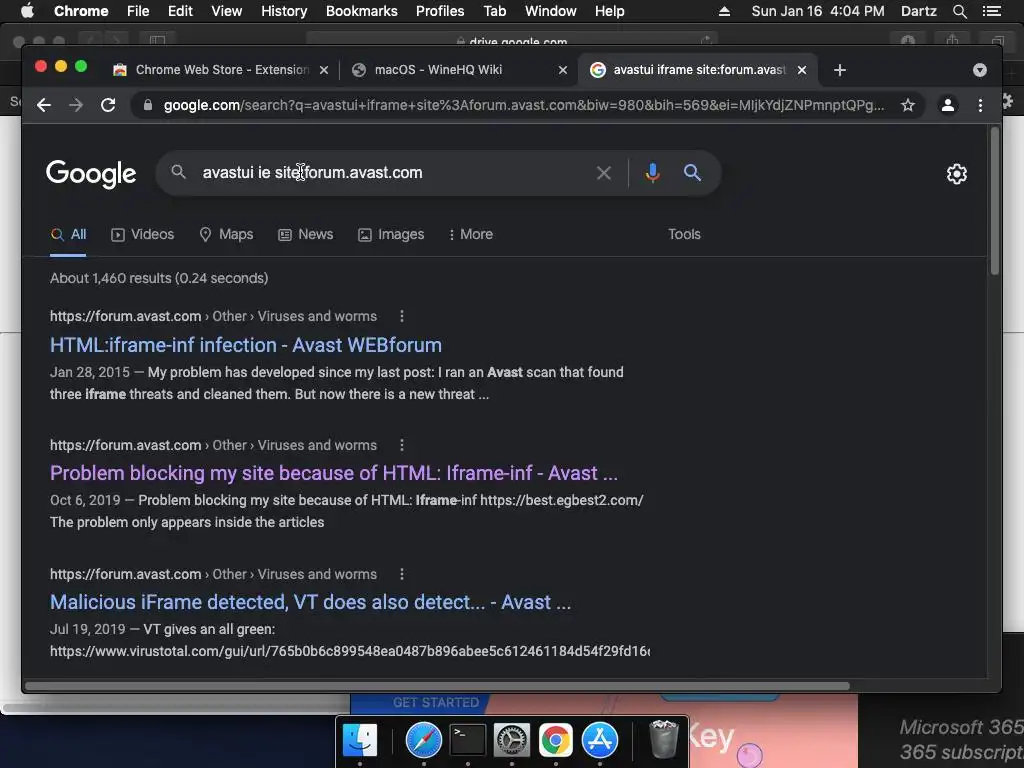
Task: Switch to Maps search results
Action: (226, 234)
